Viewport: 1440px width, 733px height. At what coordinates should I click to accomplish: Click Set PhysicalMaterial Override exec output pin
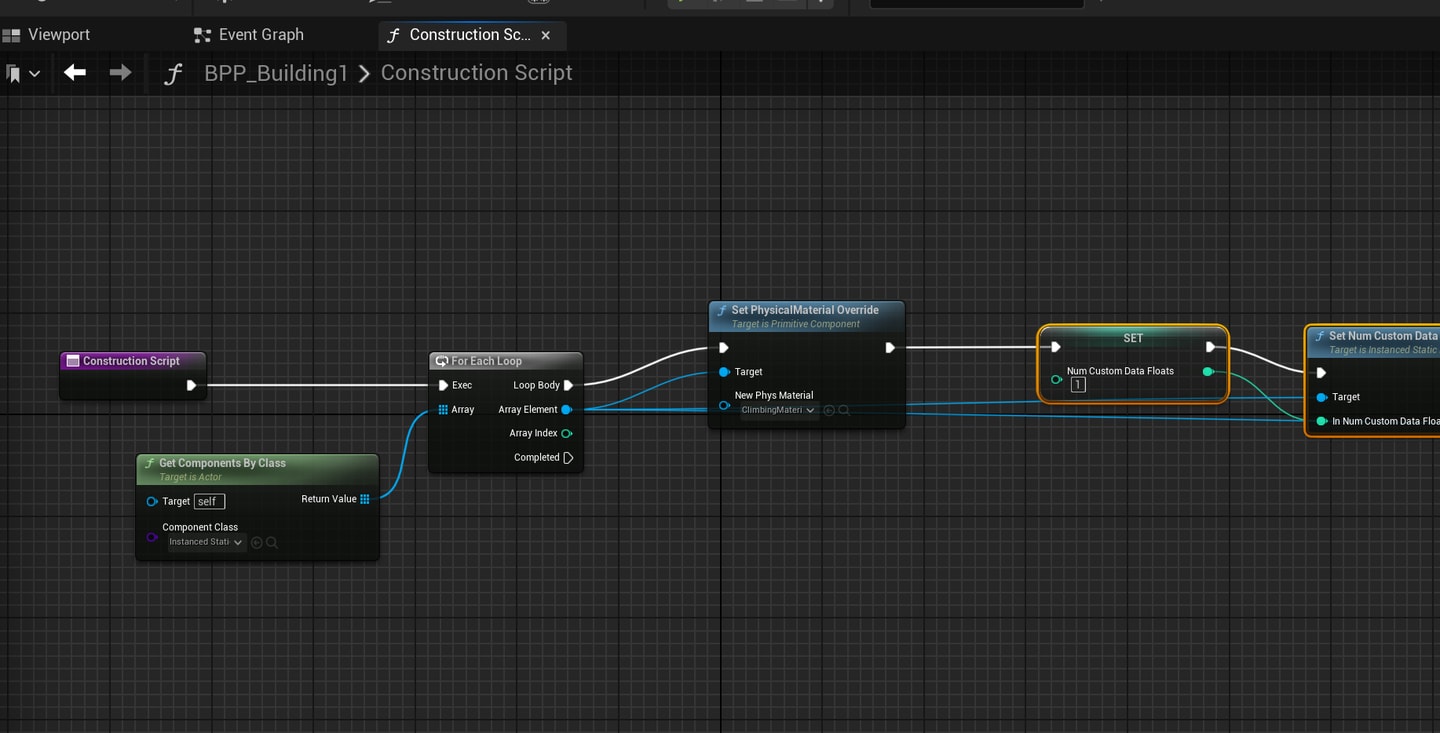coord(890,348)
